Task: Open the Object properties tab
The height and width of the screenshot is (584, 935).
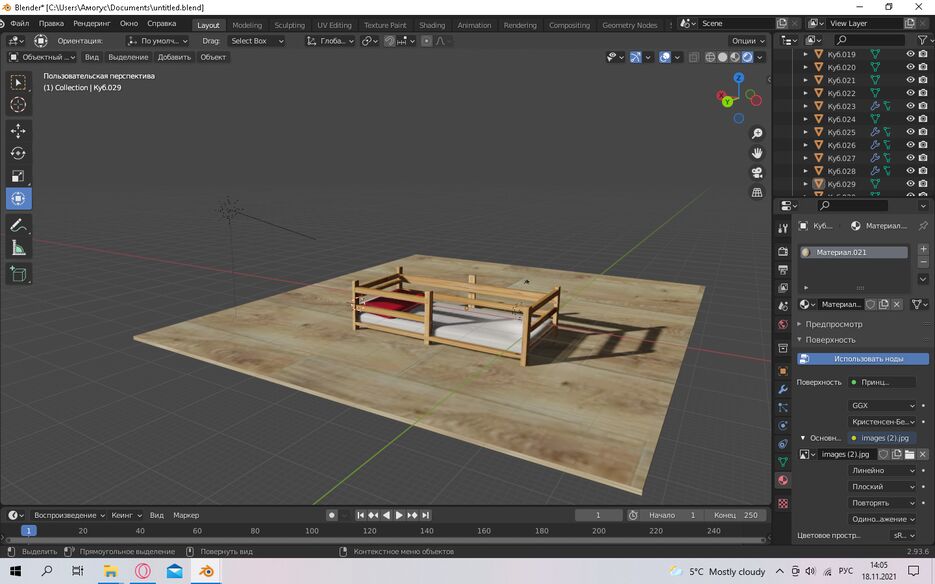Action: [x=783, y=371]
